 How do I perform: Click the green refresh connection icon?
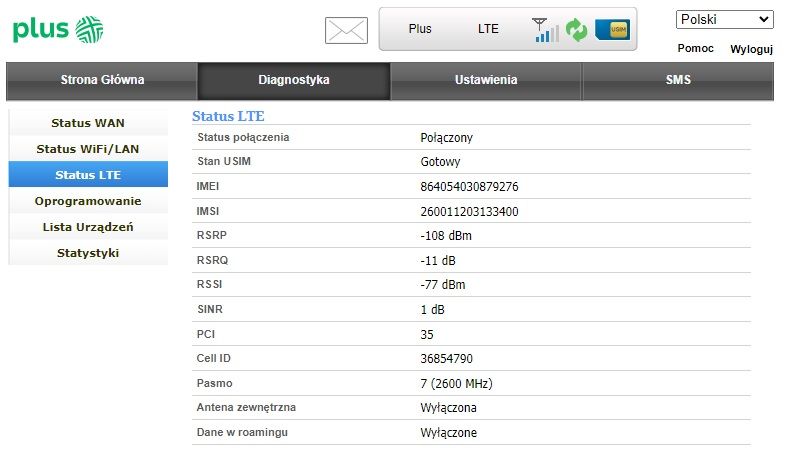[576, 30]
